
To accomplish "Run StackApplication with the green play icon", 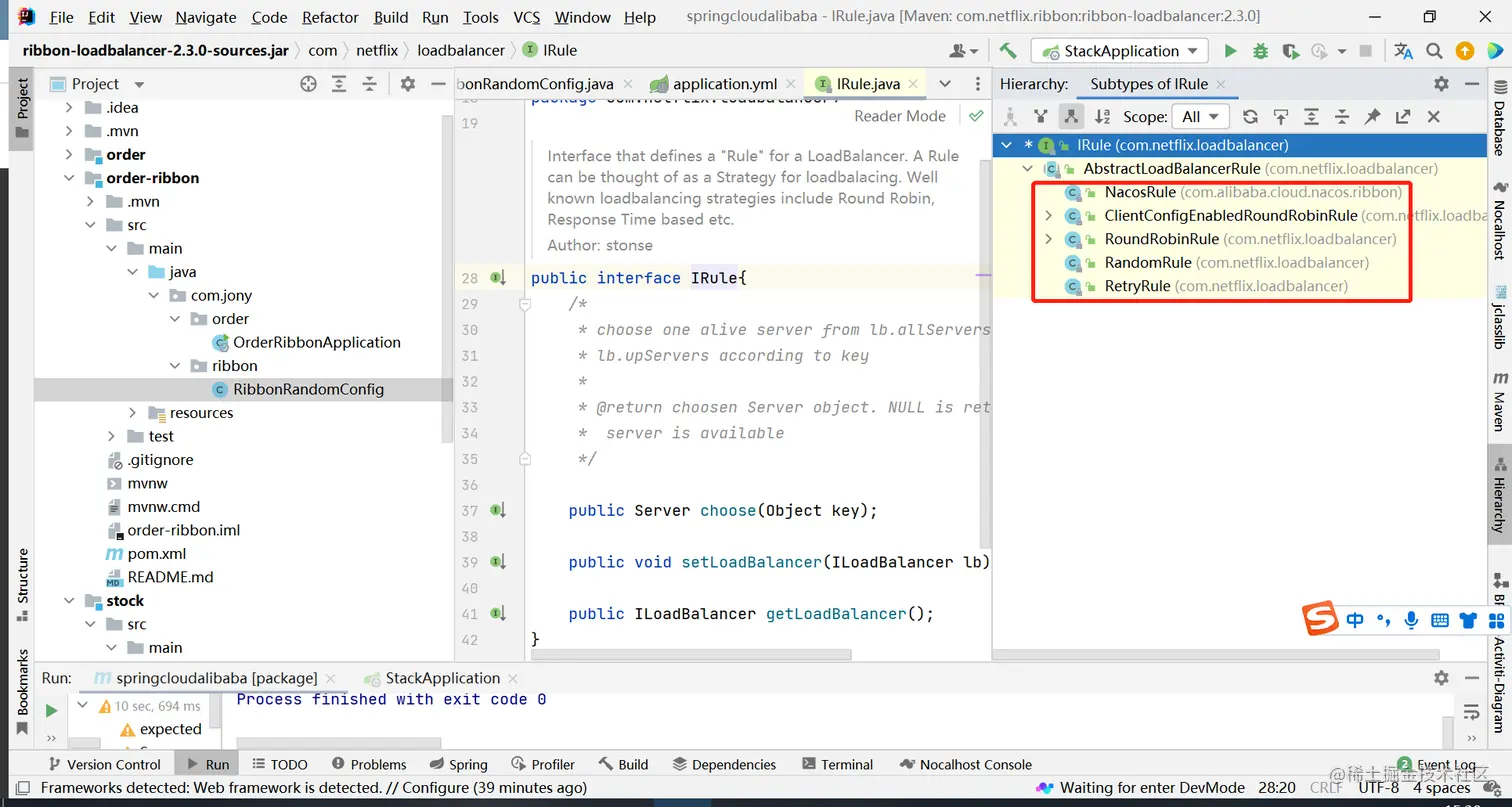I will (x=1231, y=51).
